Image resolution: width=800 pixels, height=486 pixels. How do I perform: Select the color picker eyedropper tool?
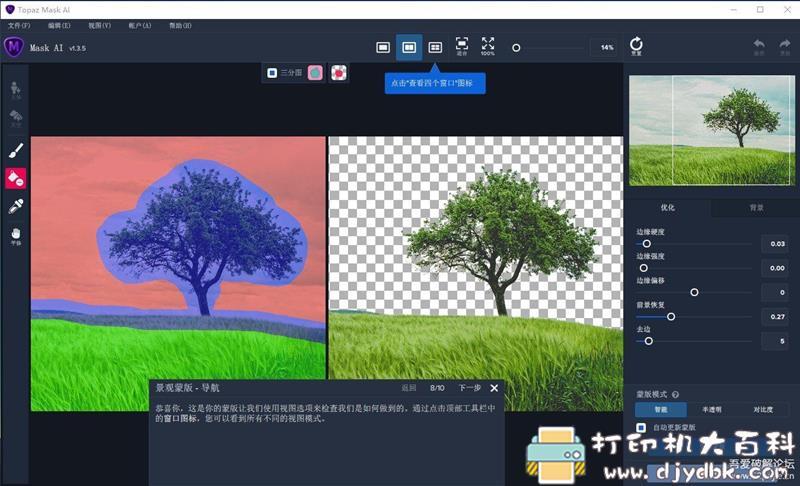[x=16, y=206]
